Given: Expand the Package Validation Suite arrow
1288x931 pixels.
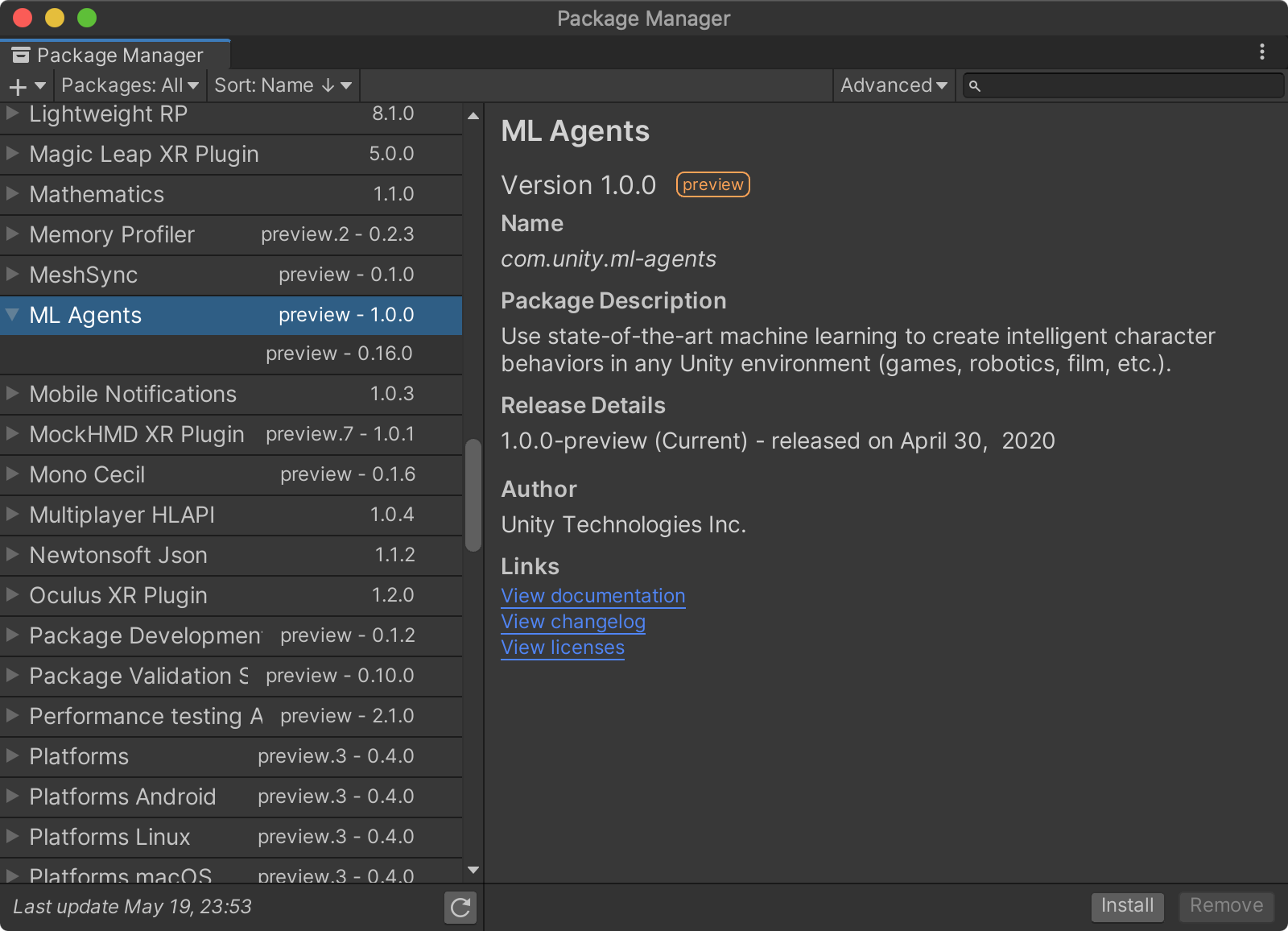Looking at the screenshot, I should tap(12, 675).
